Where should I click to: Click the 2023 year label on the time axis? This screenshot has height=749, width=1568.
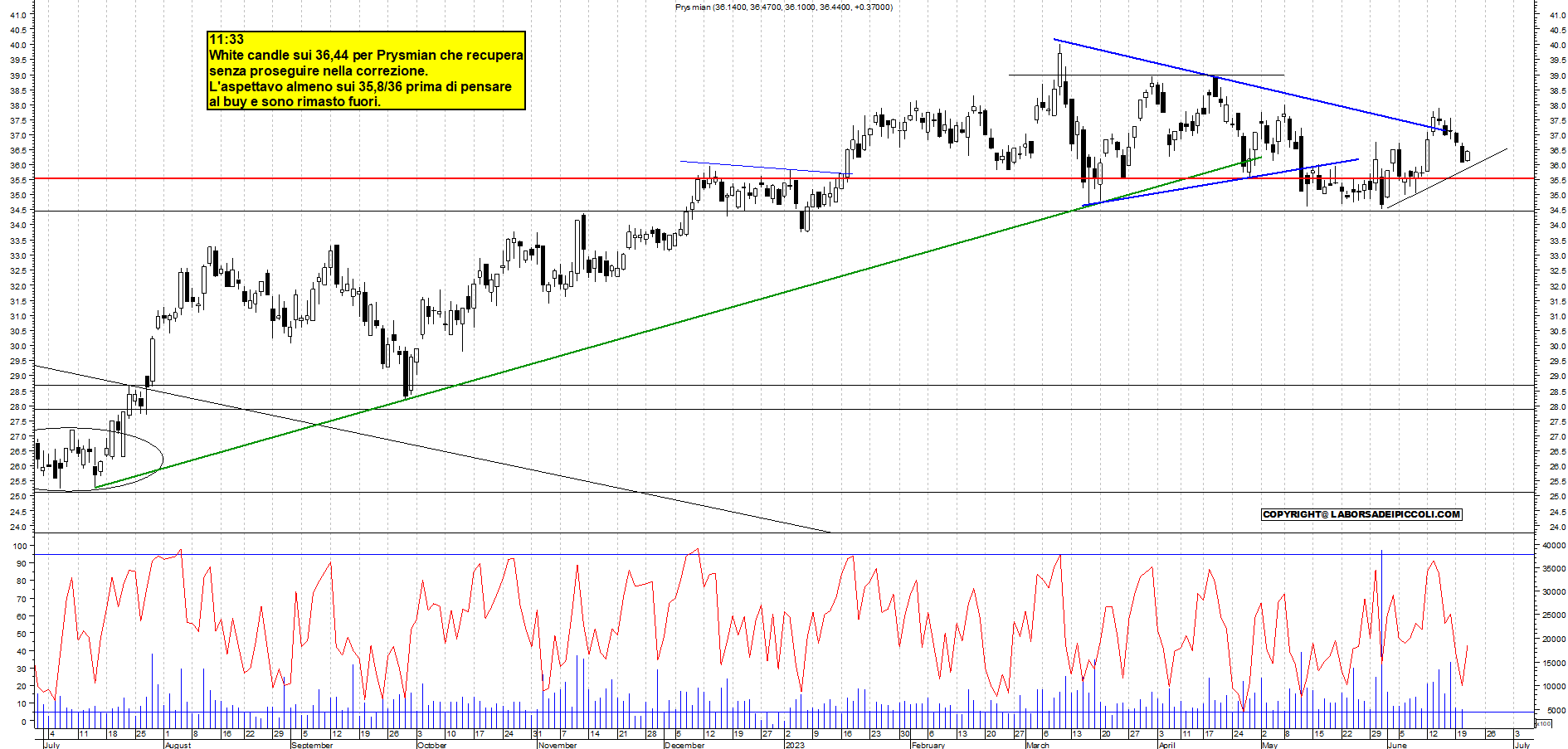pyautogui.click(x=795, y=745)
